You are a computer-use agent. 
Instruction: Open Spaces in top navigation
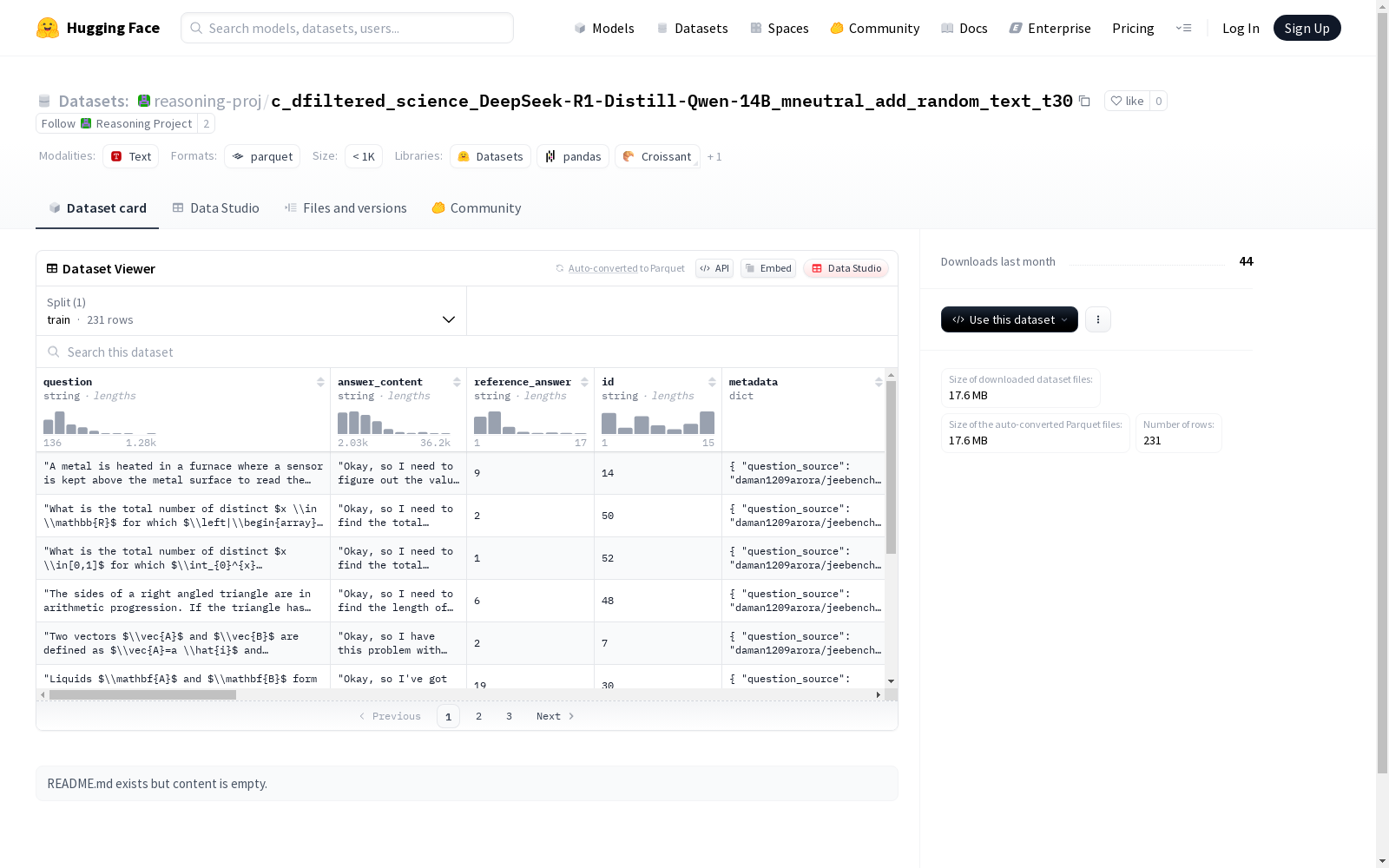780,28
